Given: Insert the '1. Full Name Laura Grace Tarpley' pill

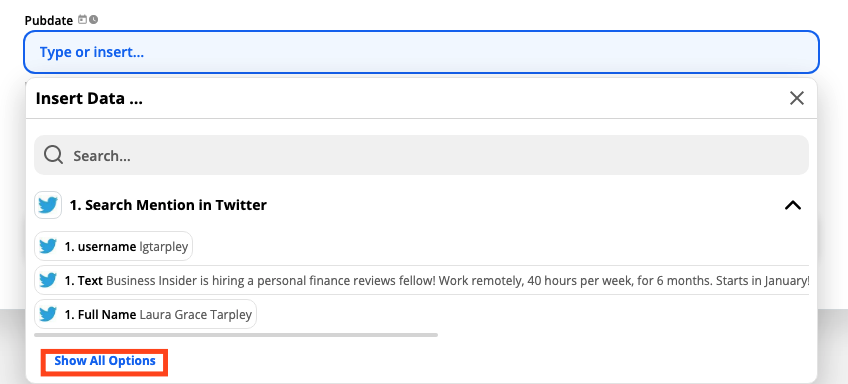Looking at the screenshot, I should 145,314.
